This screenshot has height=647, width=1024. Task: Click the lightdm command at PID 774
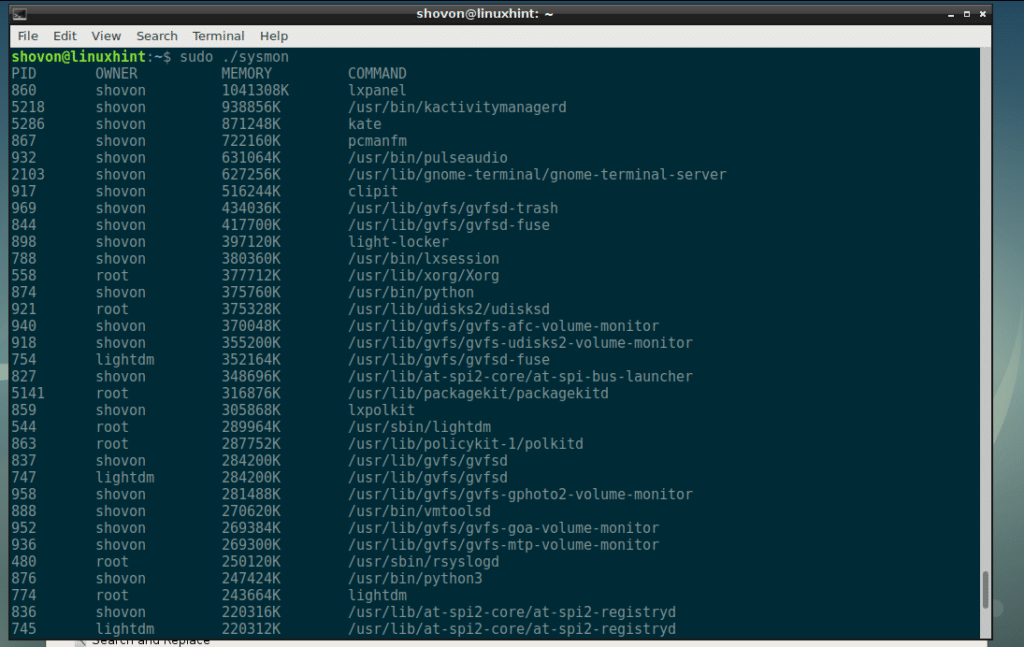tap(377, 595)
